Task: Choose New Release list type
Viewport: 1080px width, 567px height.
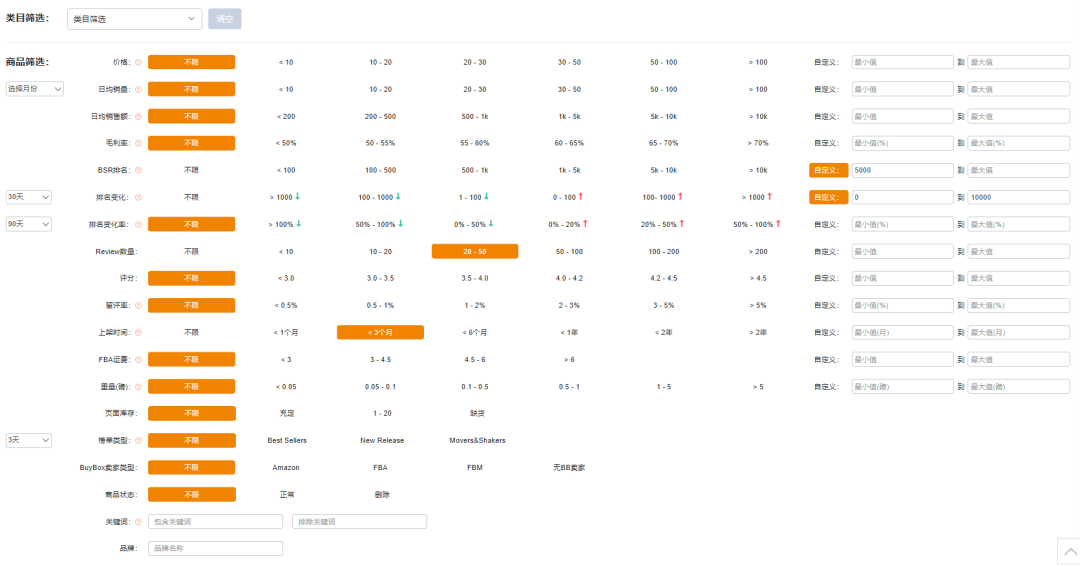Action: pos(382,440)
